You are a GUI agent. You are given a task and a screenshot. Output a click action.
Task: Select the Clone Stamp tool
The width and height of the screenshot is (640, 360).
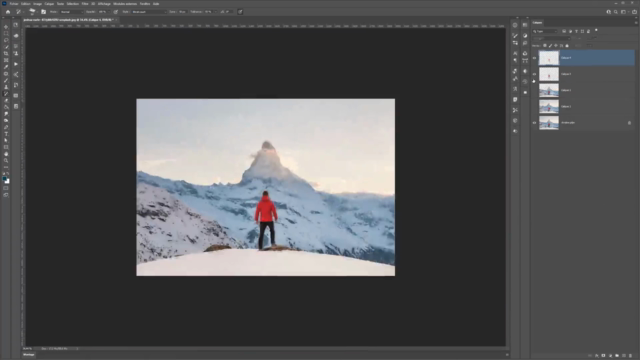pos(6,87)
